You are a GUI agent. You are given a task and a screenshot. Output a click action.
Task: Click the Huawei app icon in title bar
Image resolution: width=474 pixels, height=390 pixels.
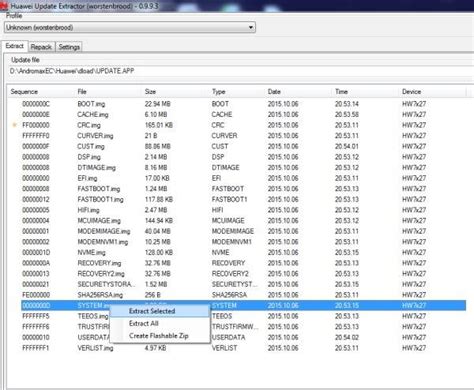(3, 5)
